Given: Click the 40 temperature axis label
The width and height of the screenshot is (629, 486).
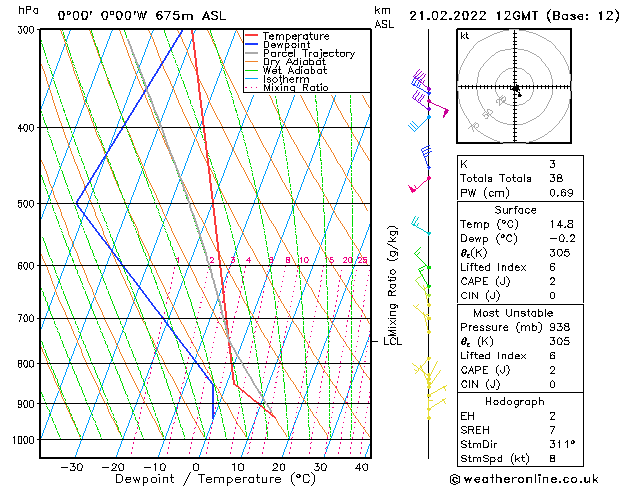Looking at the screenshot, I should (361, 467).
